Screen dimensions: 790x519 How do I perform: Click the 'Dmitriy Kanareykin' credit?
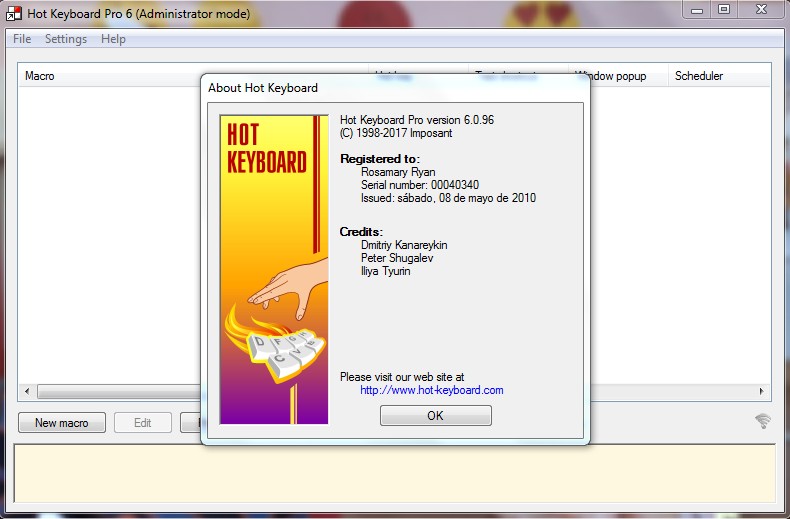coord(404,245)
